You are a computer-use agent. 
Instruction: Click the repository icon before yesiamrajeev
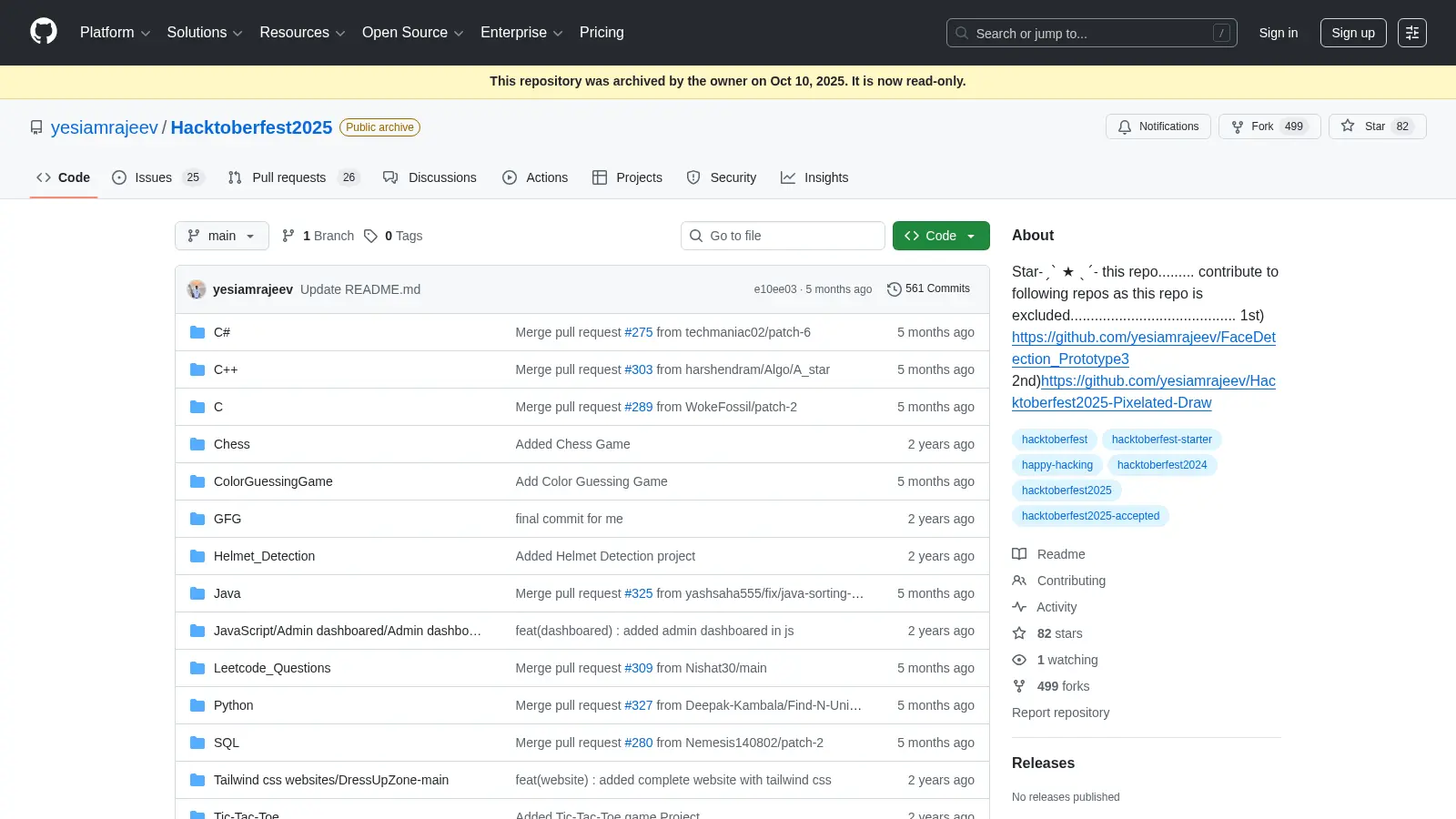(36, 127)
